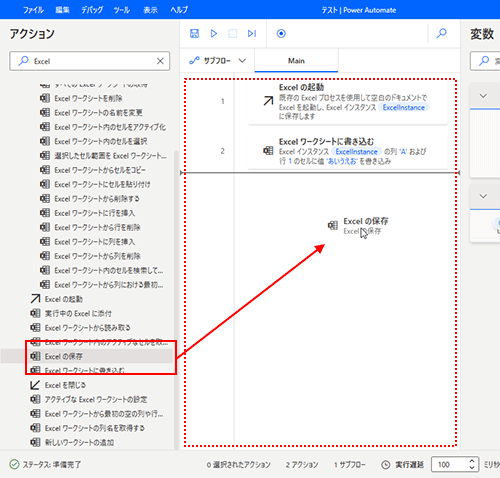Select the Excel ワークシートを削除 action

(x=88, y=98)
